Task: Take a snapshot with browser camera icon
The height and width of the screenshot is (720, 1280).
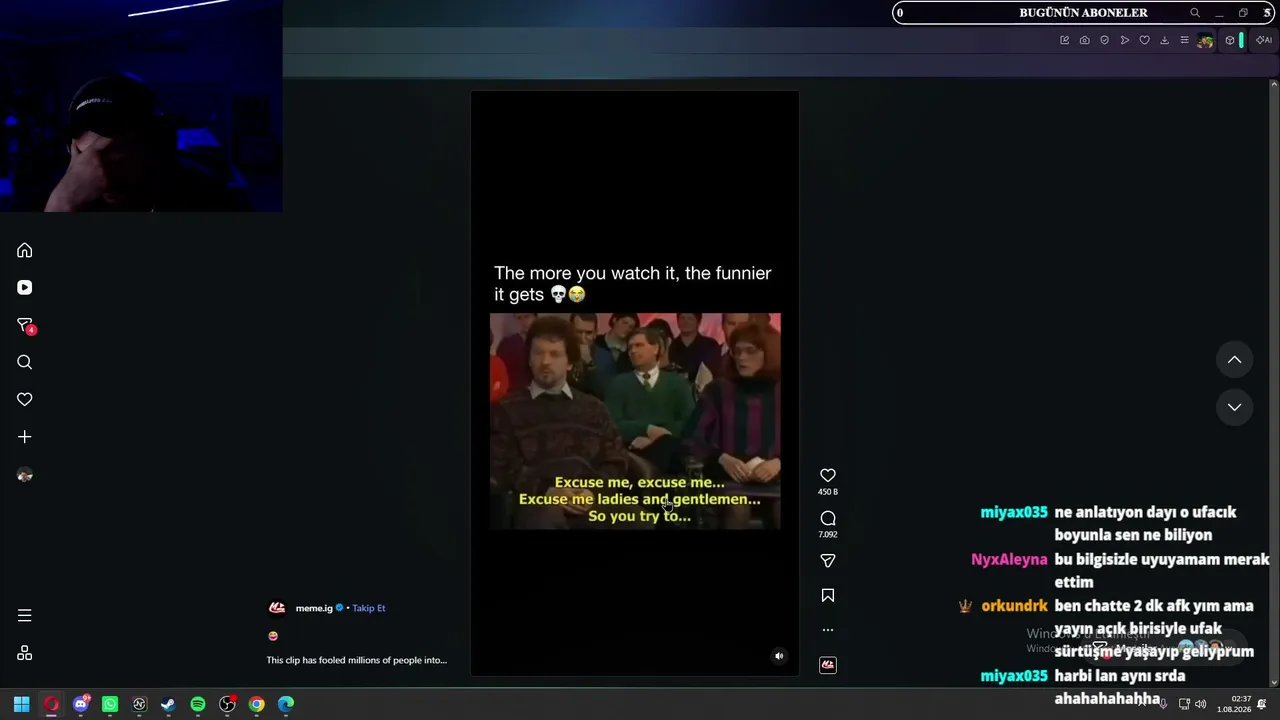Action: click(1084, 40)
